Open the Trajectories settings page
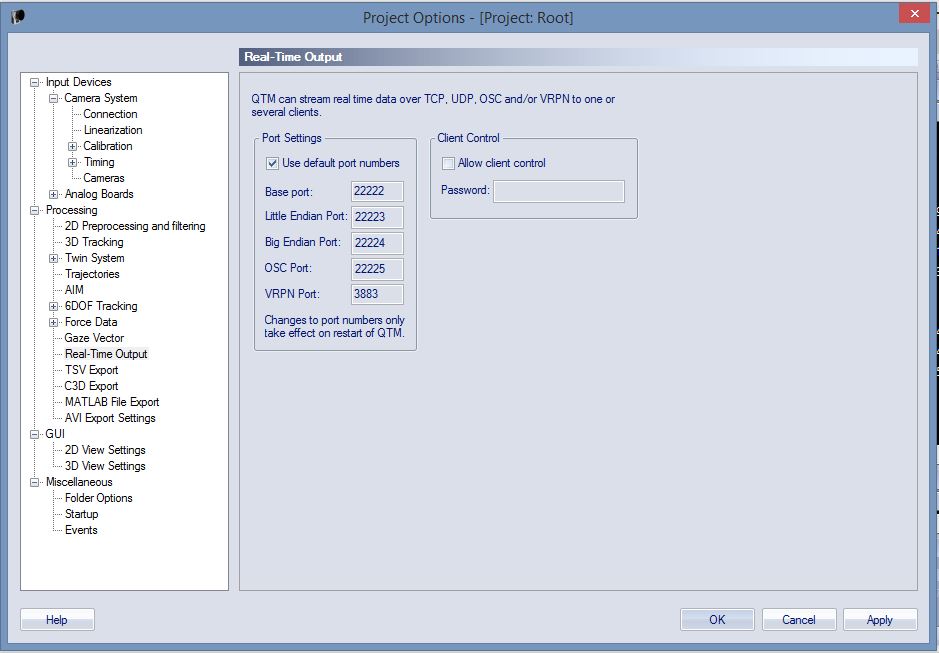939x653 pixels. [x=92, y=274]
